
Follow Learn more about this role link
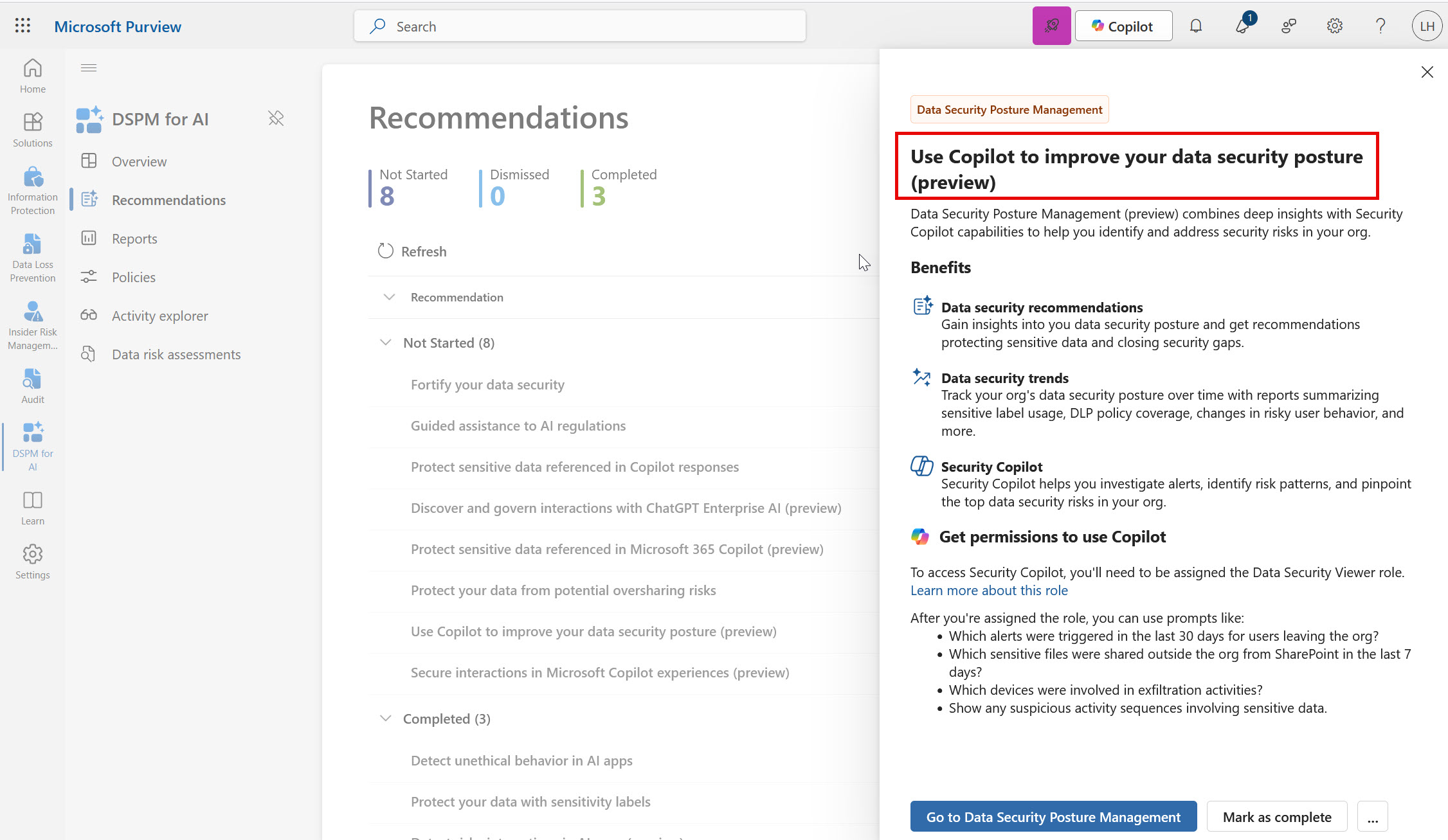click(989, 591)
